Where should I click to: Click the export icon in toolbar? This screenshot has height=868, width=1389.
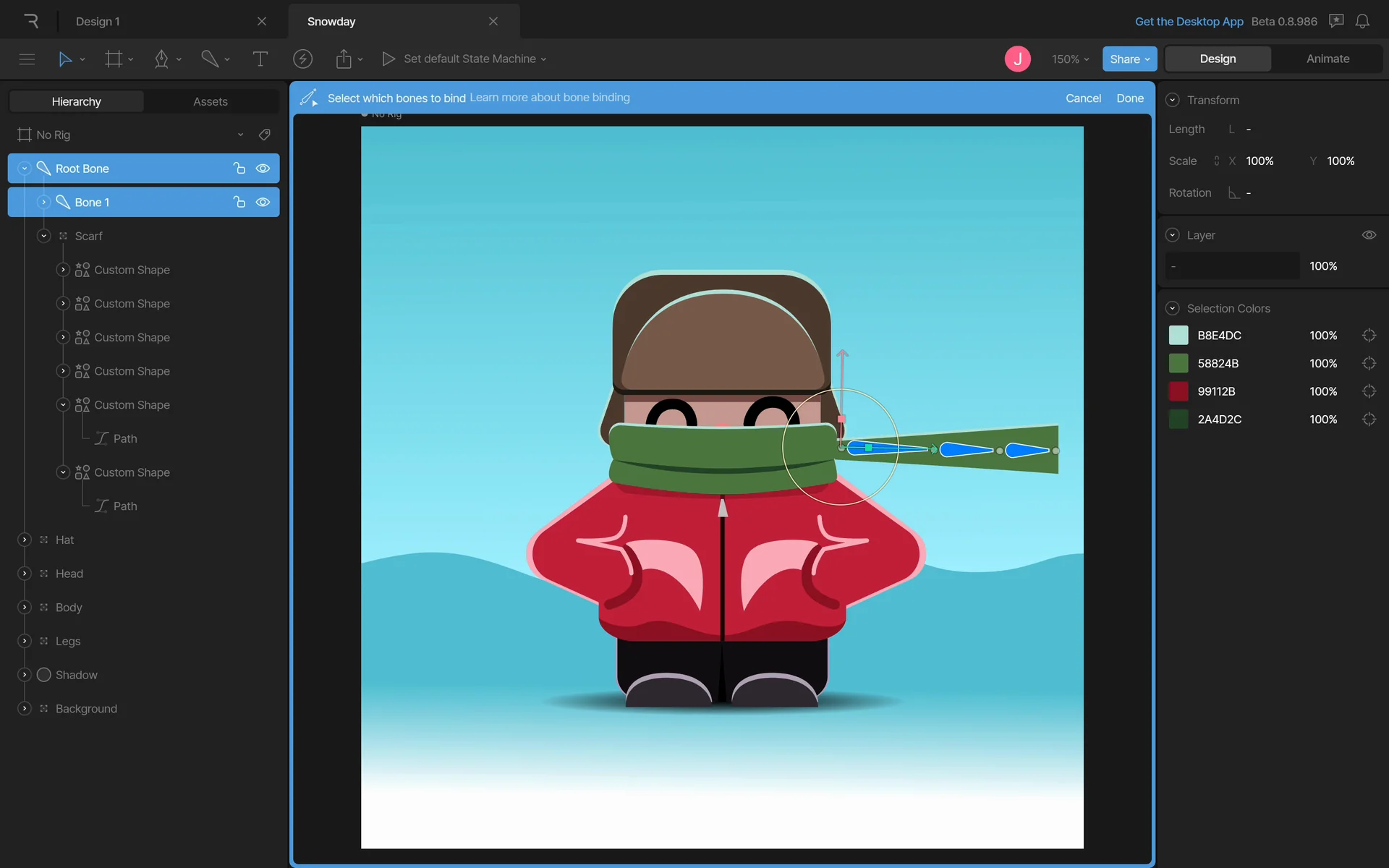[x=344, y=59]
